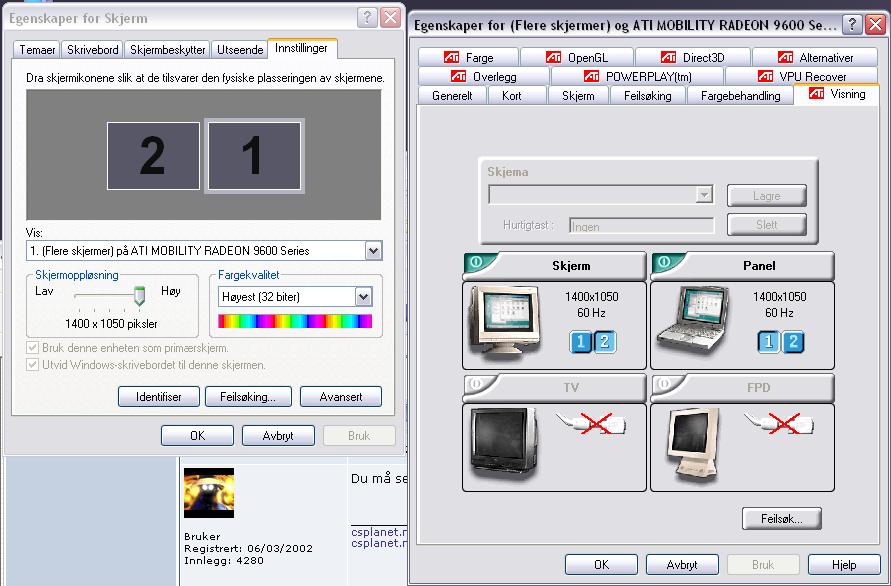Open the Alternativer tab

(815, 57)
